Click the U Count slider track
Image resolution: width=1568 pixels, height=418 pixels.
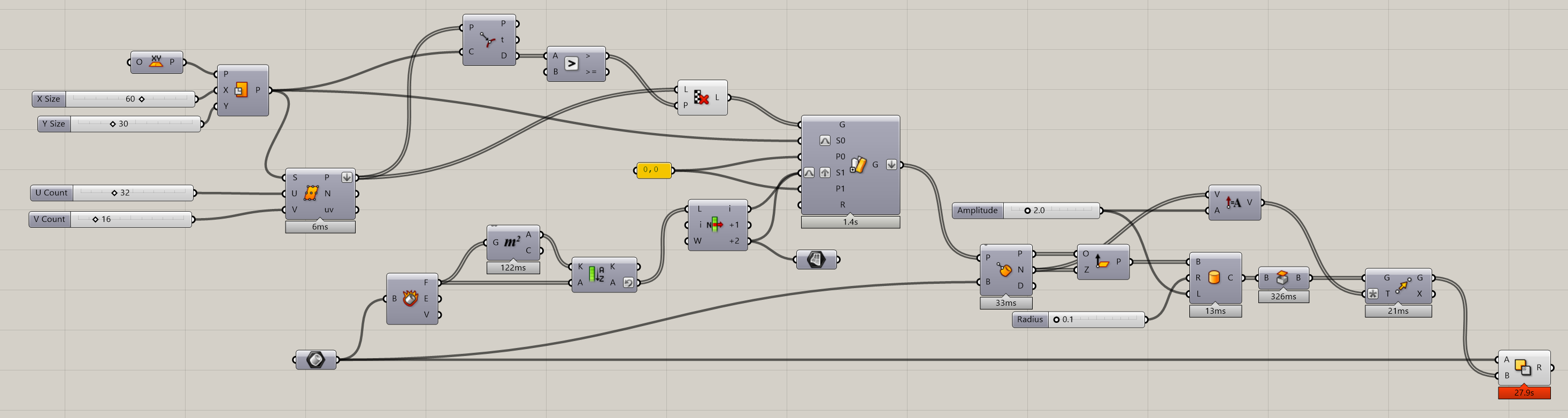[x=133, y=193]
